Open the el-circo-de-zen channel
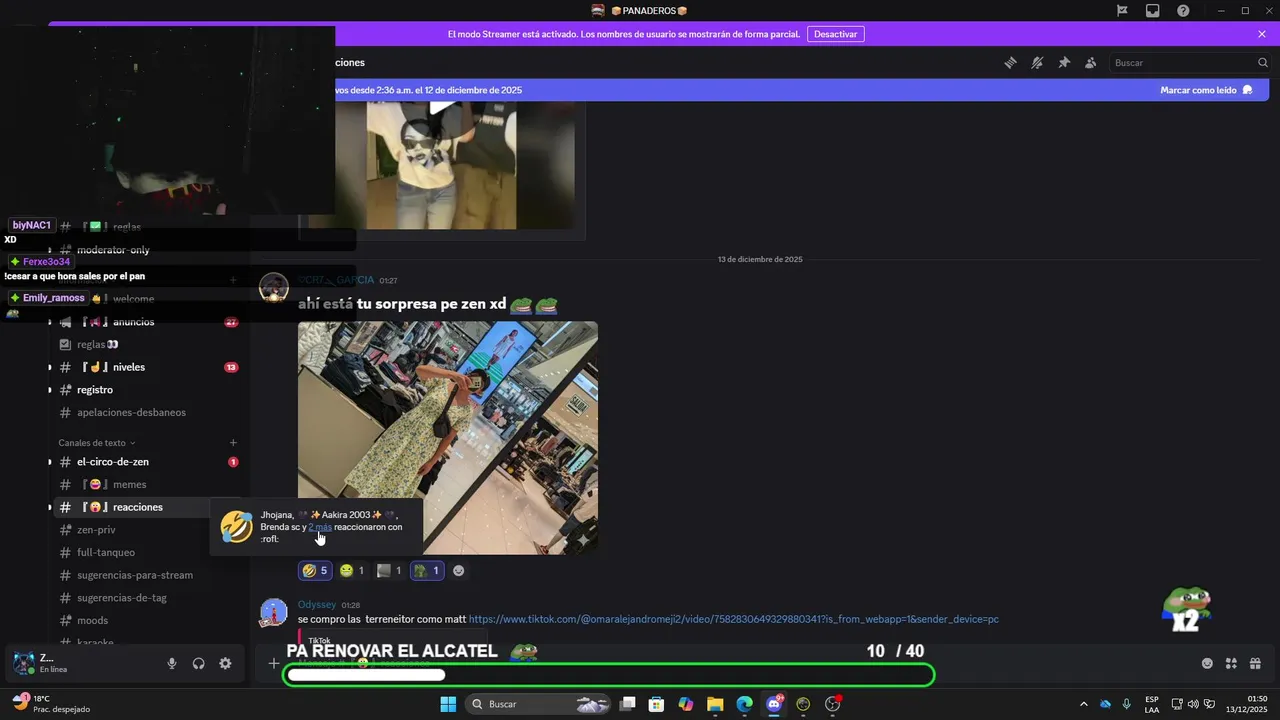Viewport: 1280px width, 720px height. [146, 462]
